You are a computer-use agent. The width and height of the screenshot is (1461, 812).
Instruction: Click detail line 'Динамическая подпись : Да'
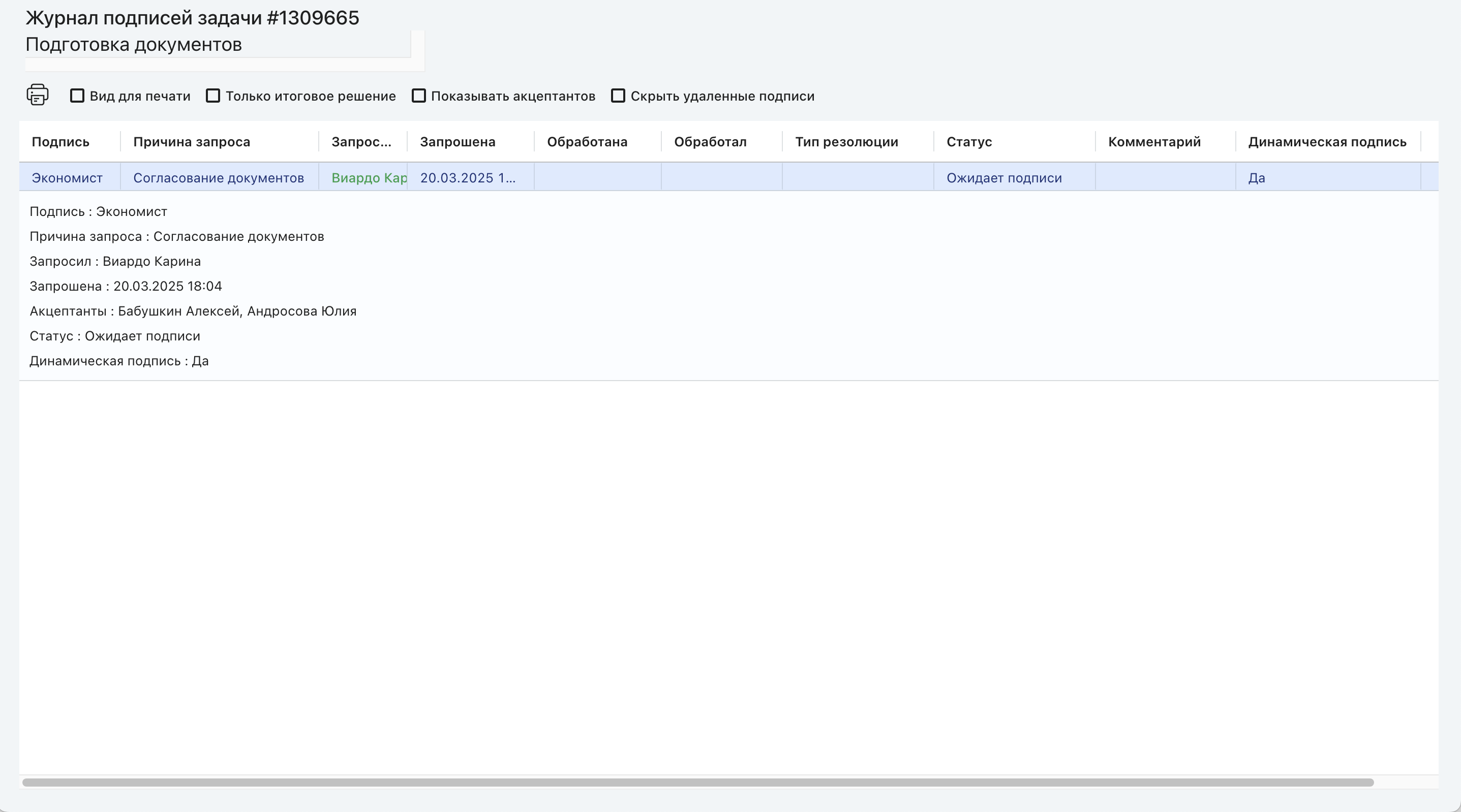pyautogui.click(x=119, y=361)
